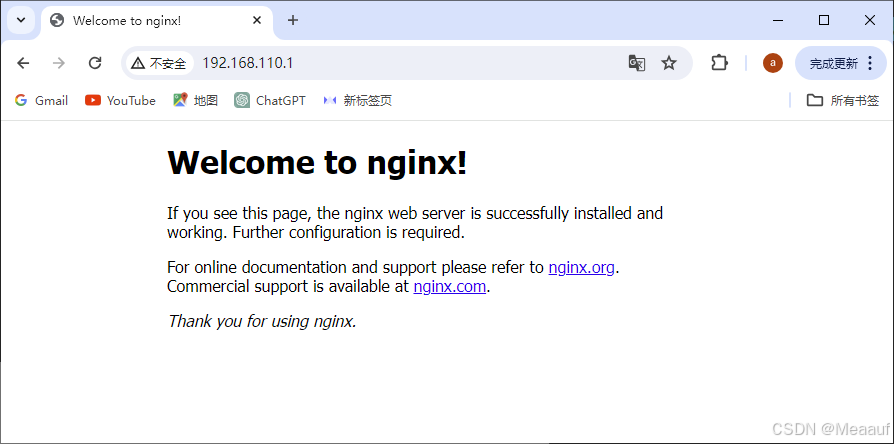Viewport: 894px width, 444px height.
Task: Open the 完成更新 menu button
Action: (x=840, y=63)
